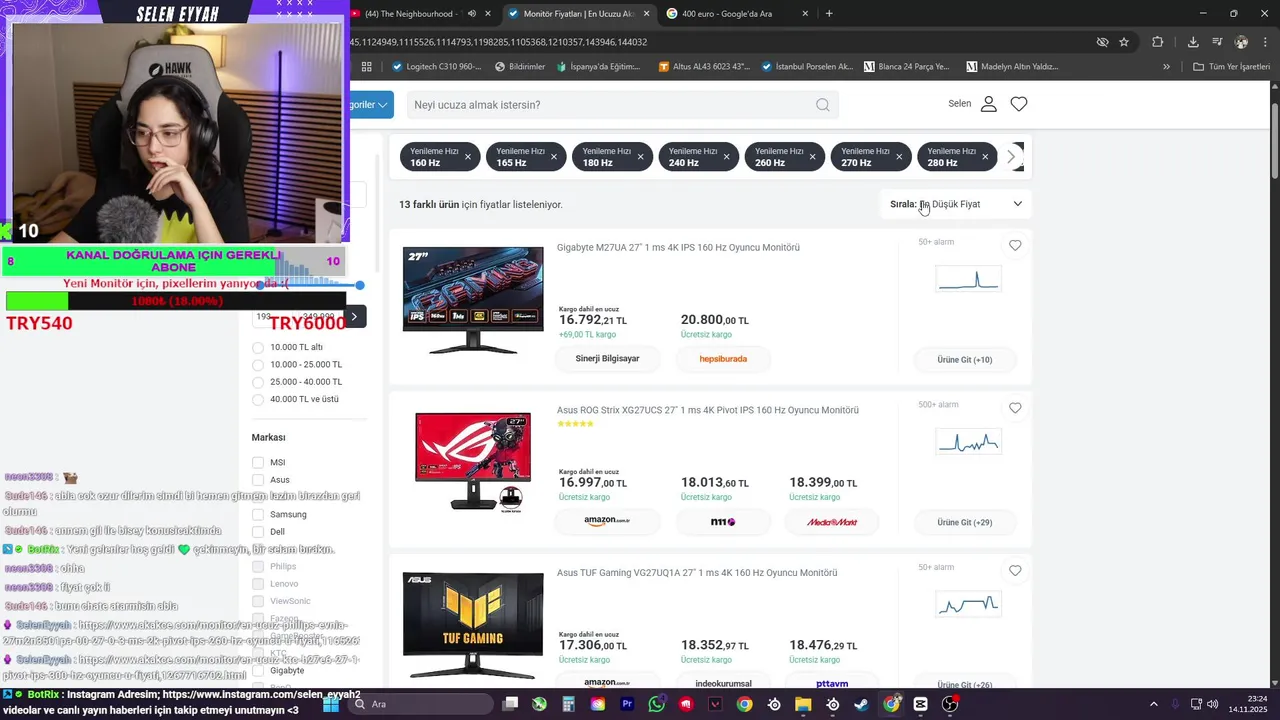
Task: Click Ürüne Git (+10) for Gigabyte monitor
Action: (965, 360)
